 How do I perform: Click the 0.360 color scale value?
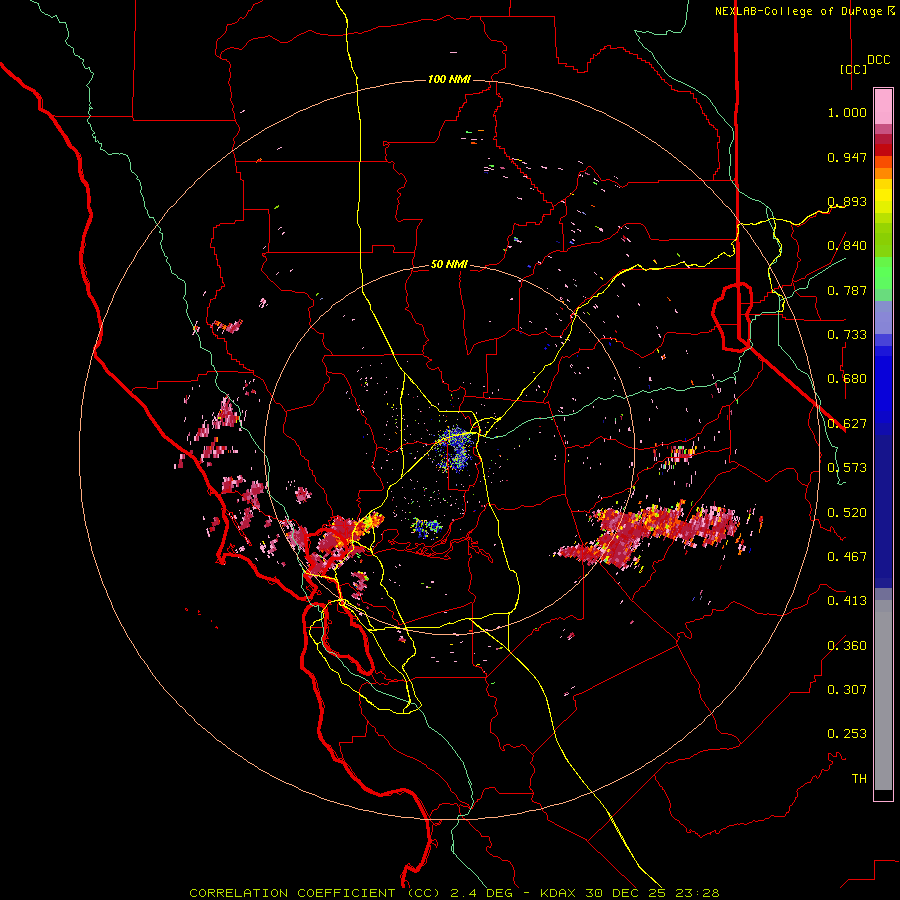pyautogui.click(x=847, y=646)
